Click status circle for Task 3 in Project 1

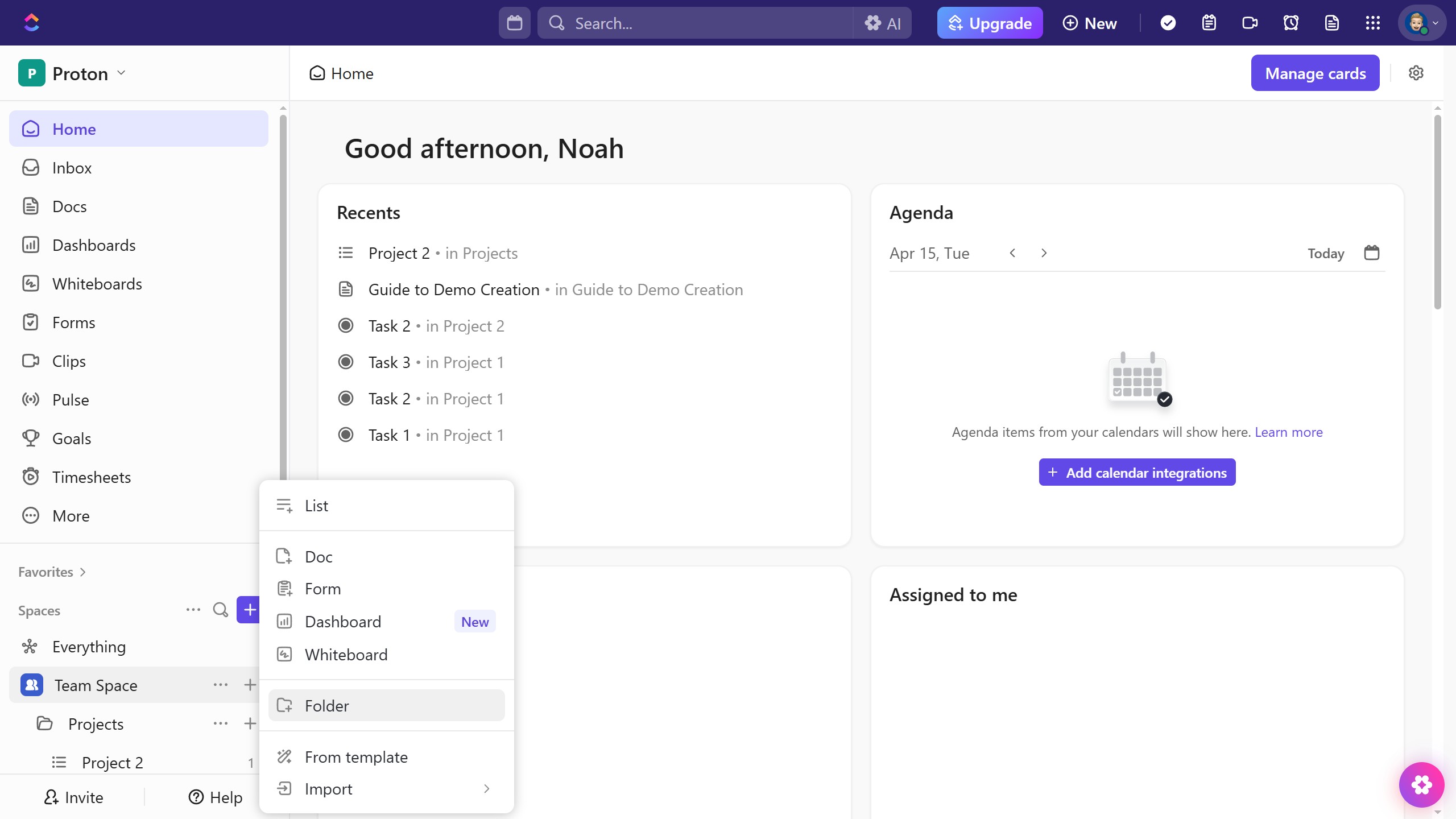(346, 362)
